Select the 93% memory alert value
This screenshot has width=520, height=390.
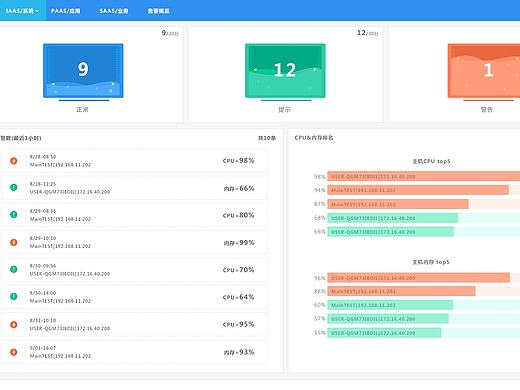tap(239, 352)
